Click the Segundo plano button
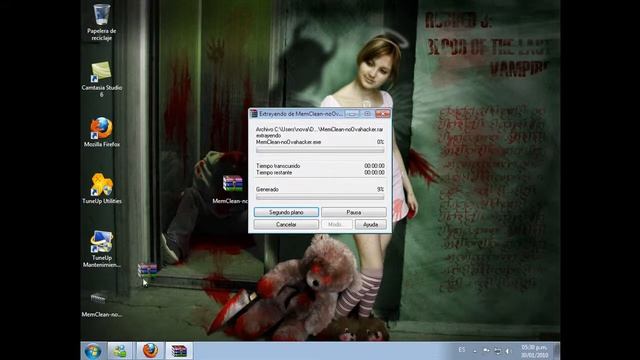 pyautogui.click(x=286, y=212)
